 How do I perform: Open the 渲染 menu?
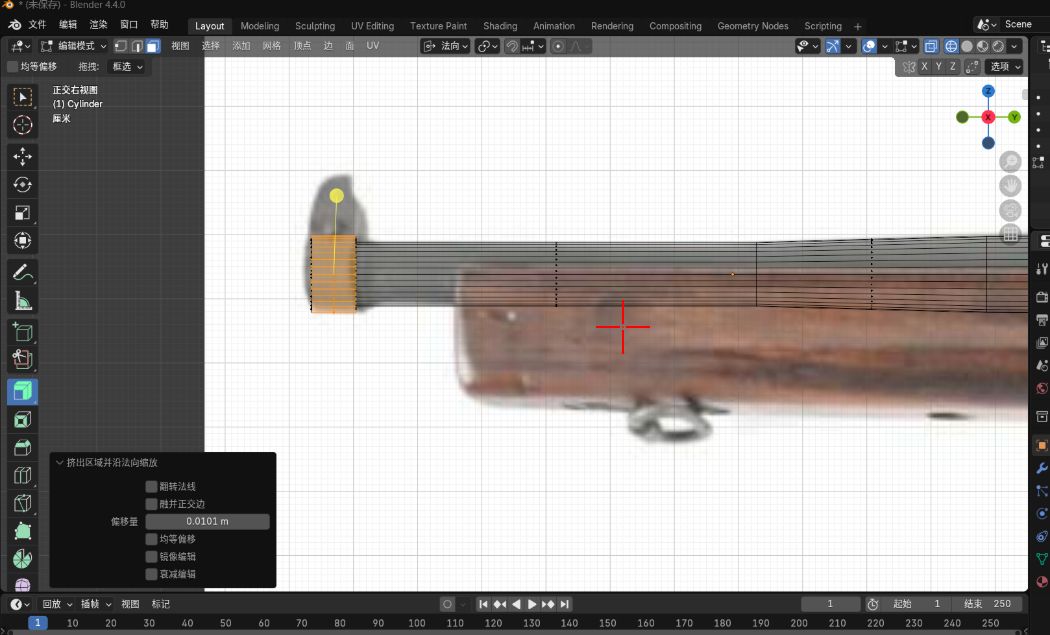pos(98,25)
